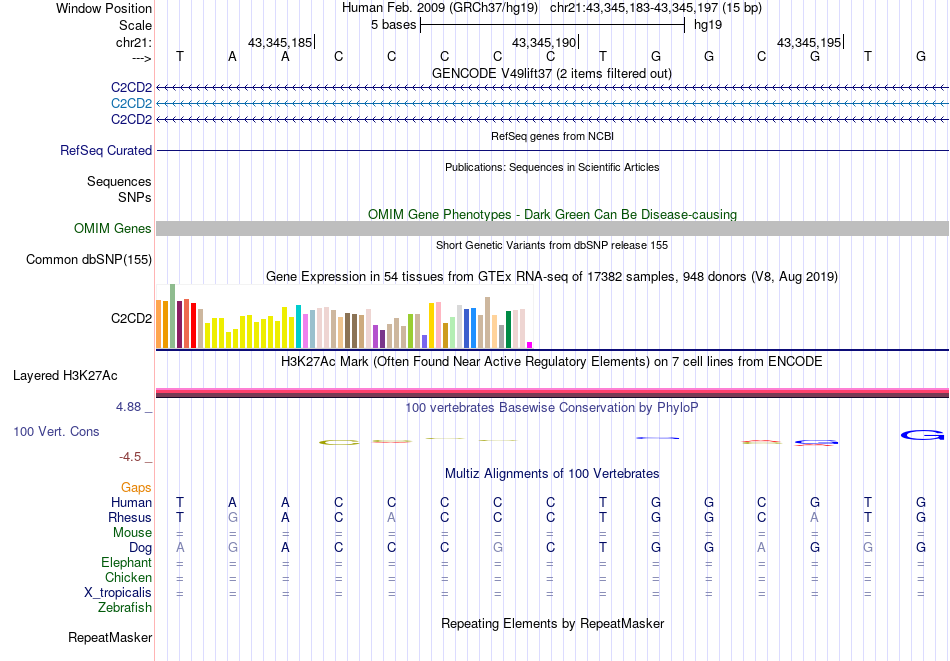Click the Sequences track label
This screenshot has height=661, width=950.
point(119,181)
